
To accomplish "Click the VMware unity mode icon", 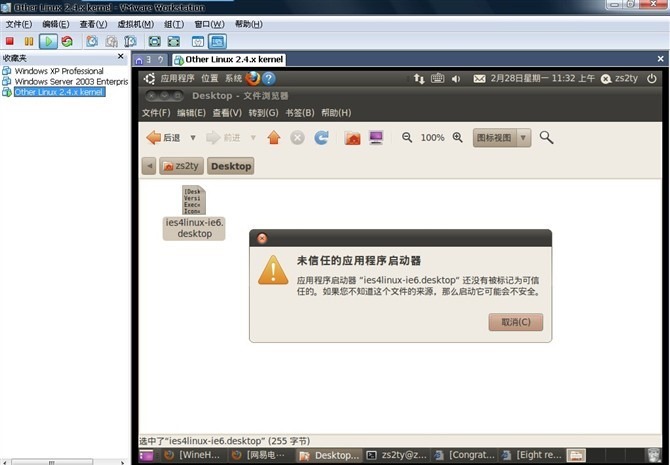I will point(198,41).
